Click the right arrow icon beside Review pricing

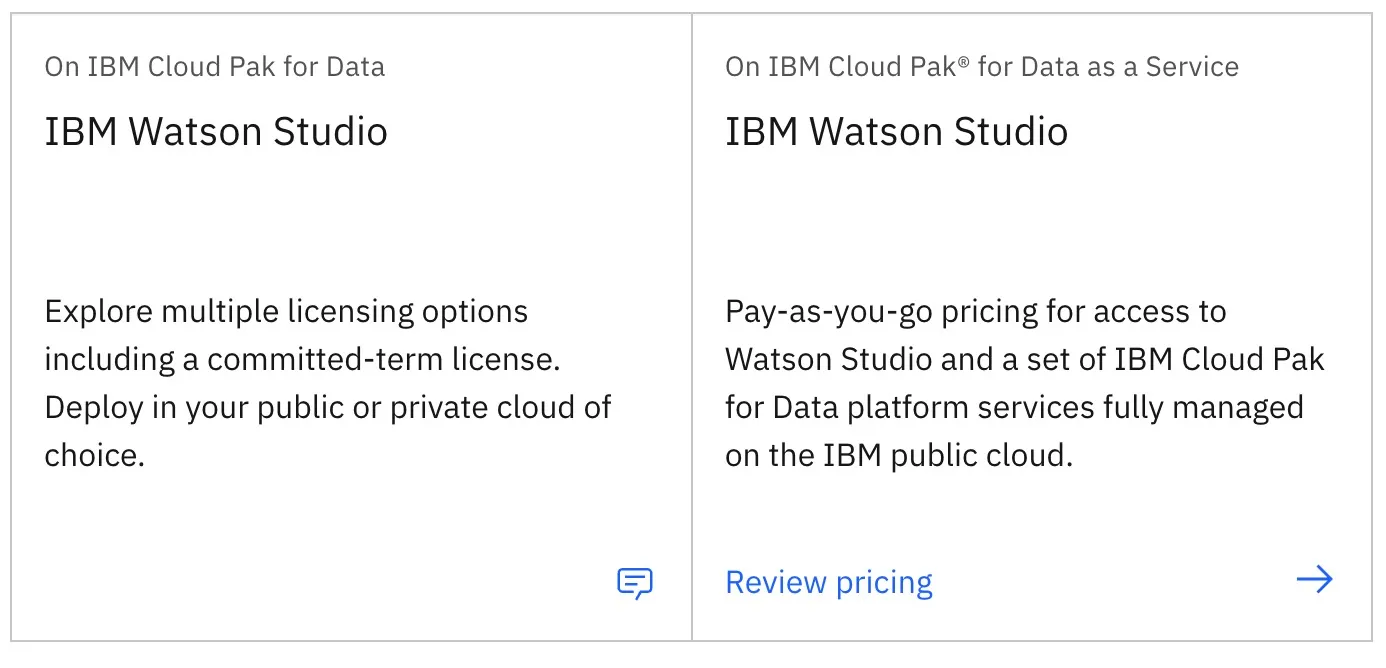[1314, 580]
